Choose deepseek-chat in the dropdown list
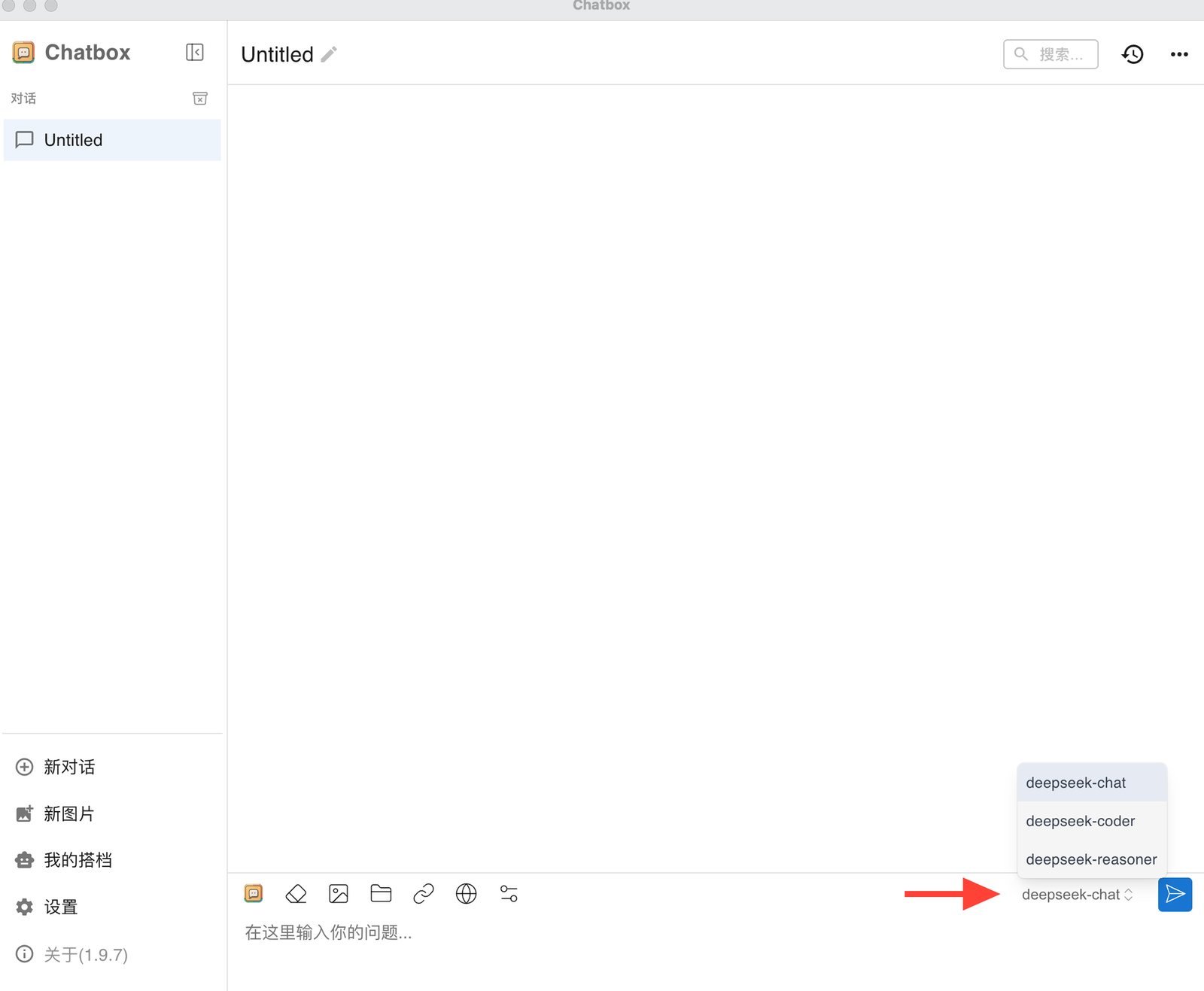1204x991 pixels. point(1076,783)
